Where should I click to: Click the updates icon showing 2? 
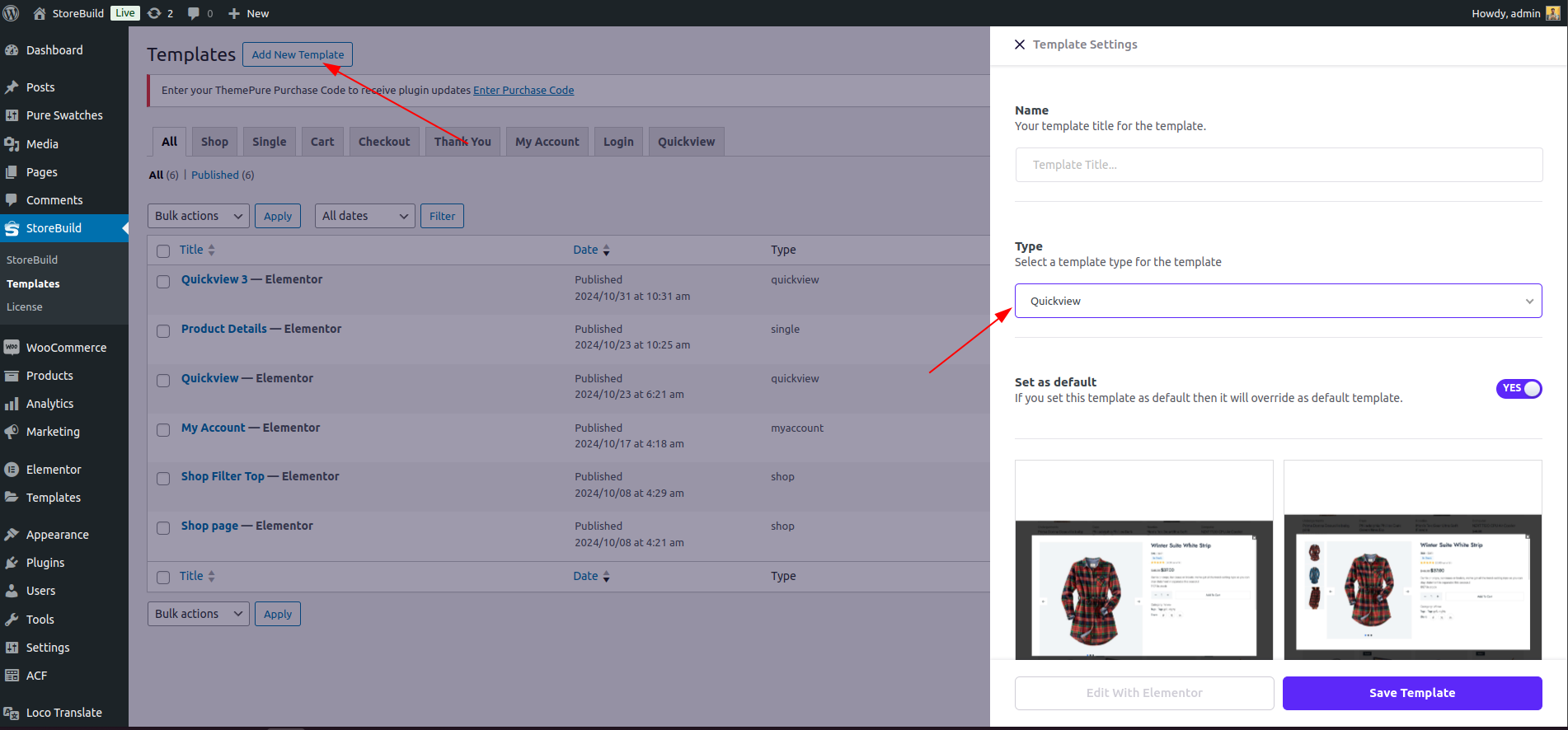tap(154, 13)
